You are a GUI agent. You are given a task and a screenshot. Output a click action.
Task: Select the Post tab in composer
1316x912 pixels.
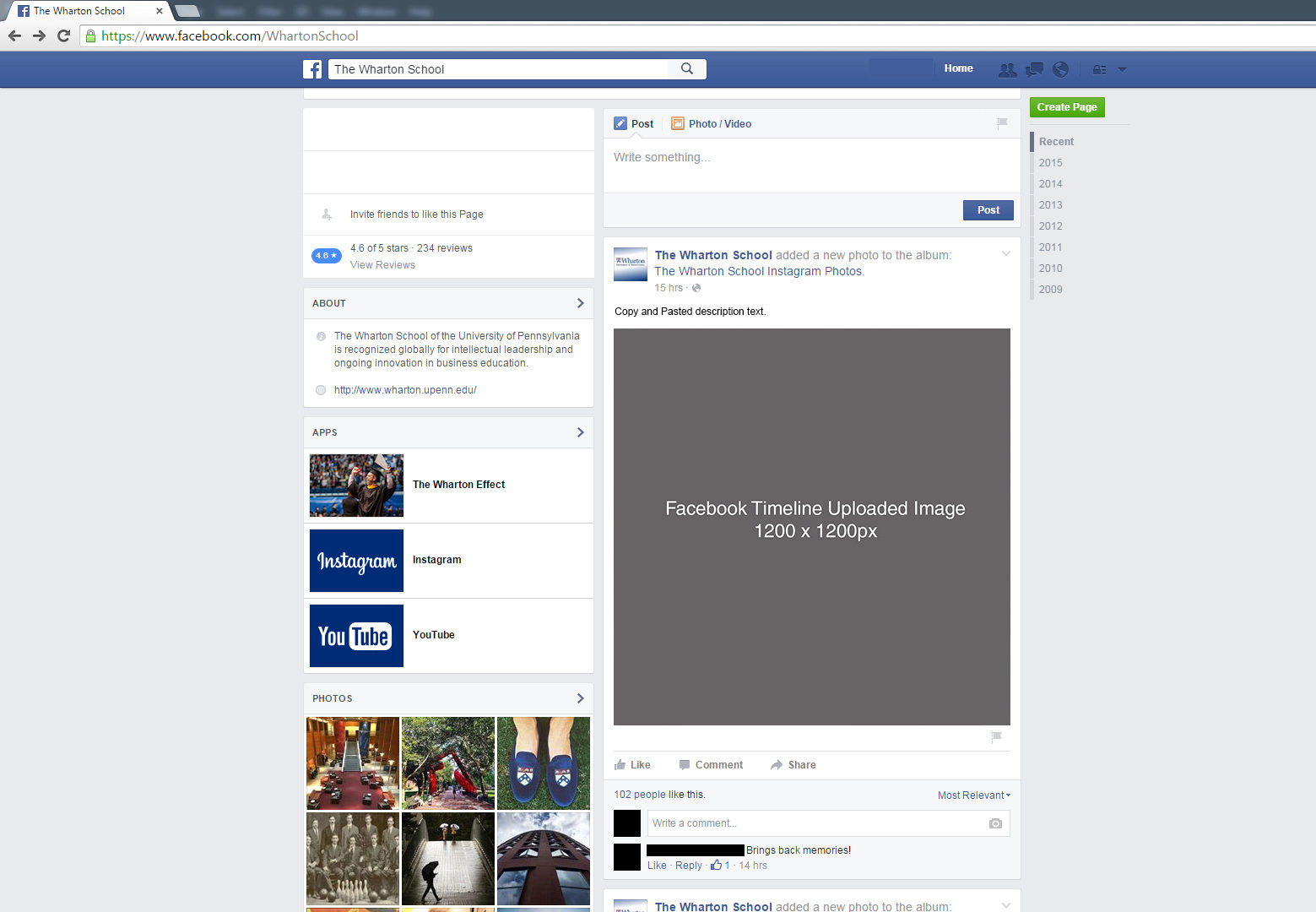(x=633, y=123)
